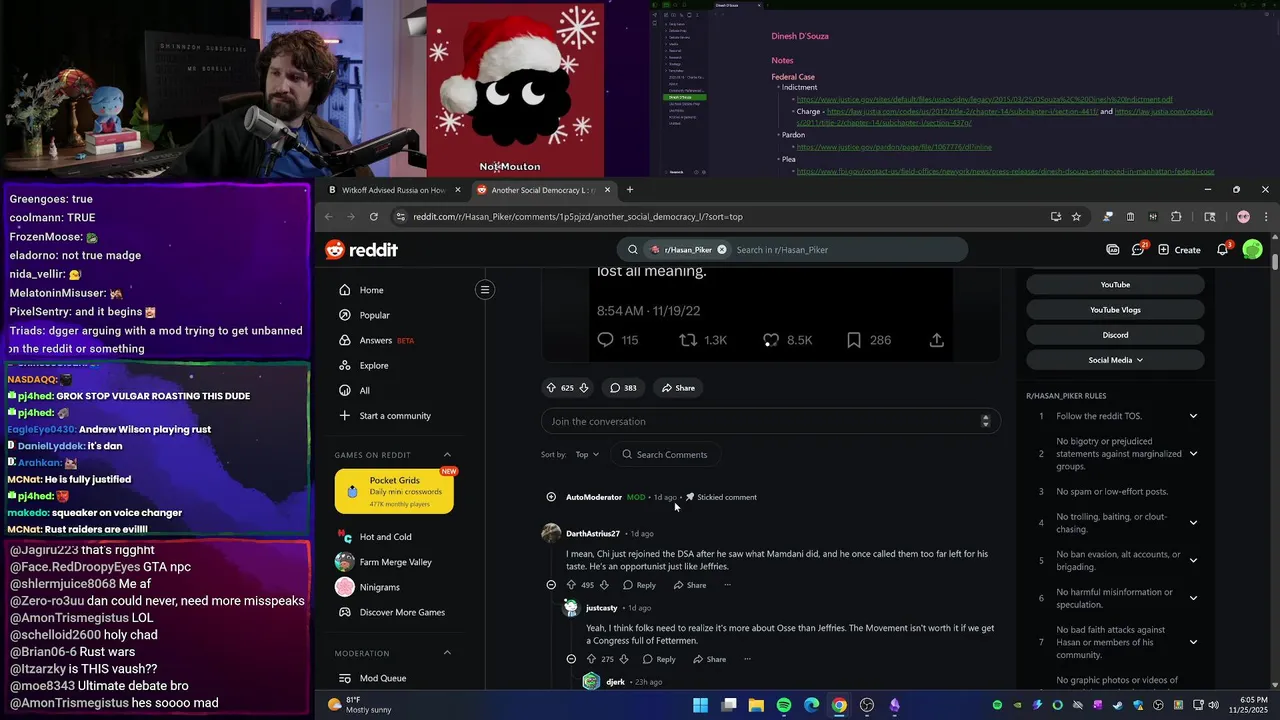Collapse the Moderation section

pos(447,653)
